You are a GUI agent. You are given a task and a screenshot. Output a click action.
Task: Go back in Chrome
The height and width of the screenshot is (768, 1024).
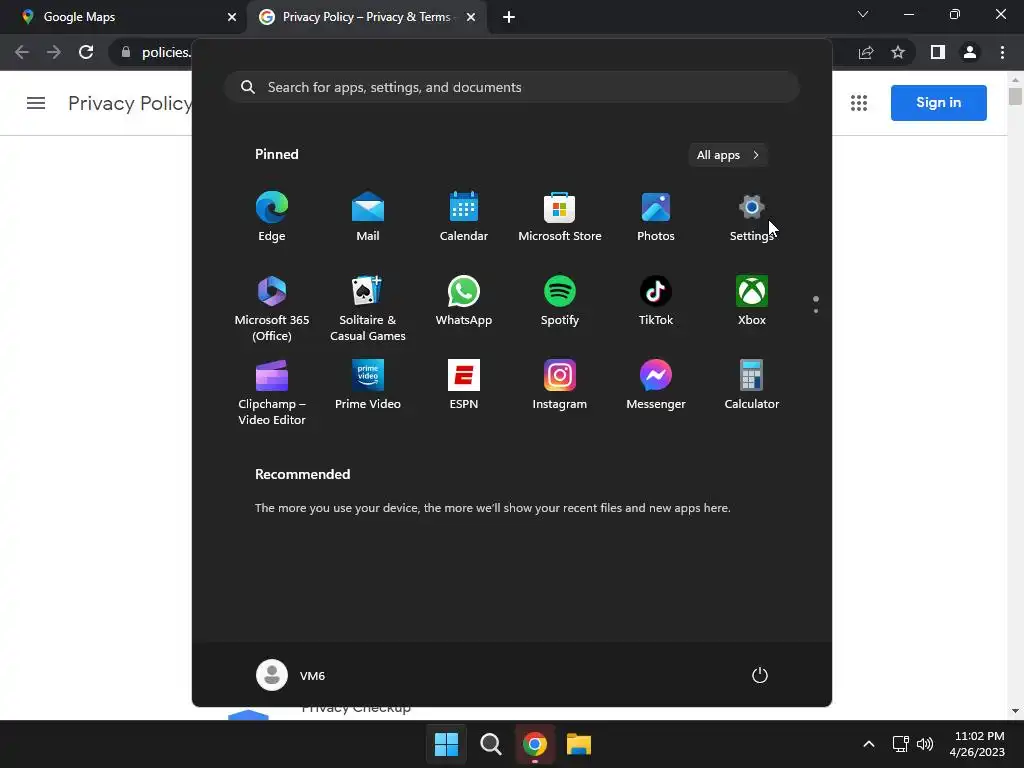coord(22,52)
